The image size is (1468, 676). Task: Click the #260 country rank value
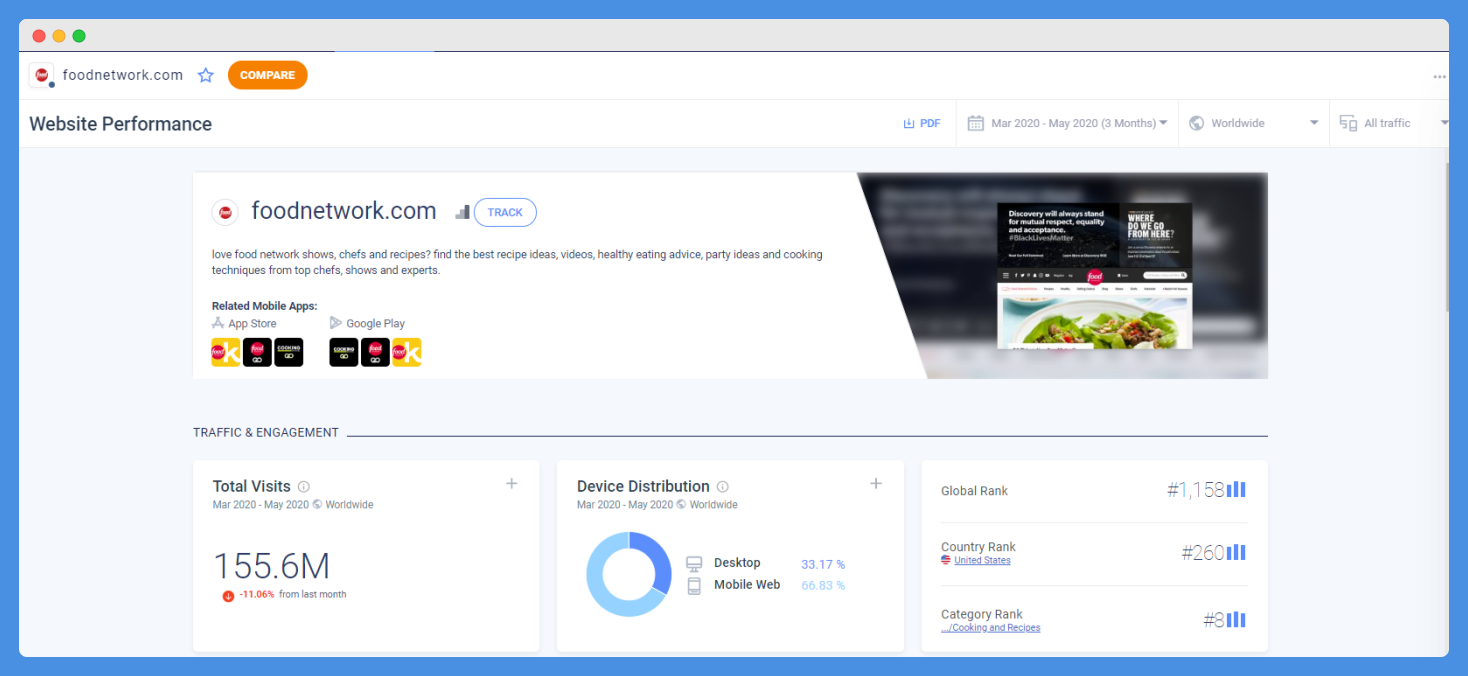pyautogui.click(x=1203, y=552)
